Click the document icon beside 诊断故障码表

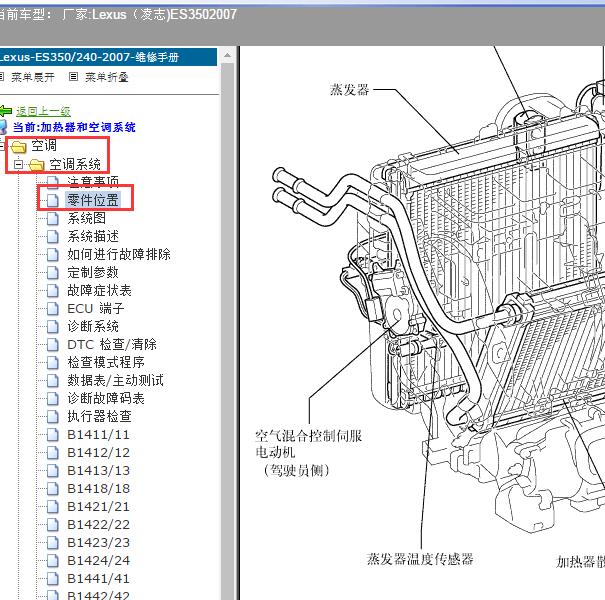[x=52, y=399]
